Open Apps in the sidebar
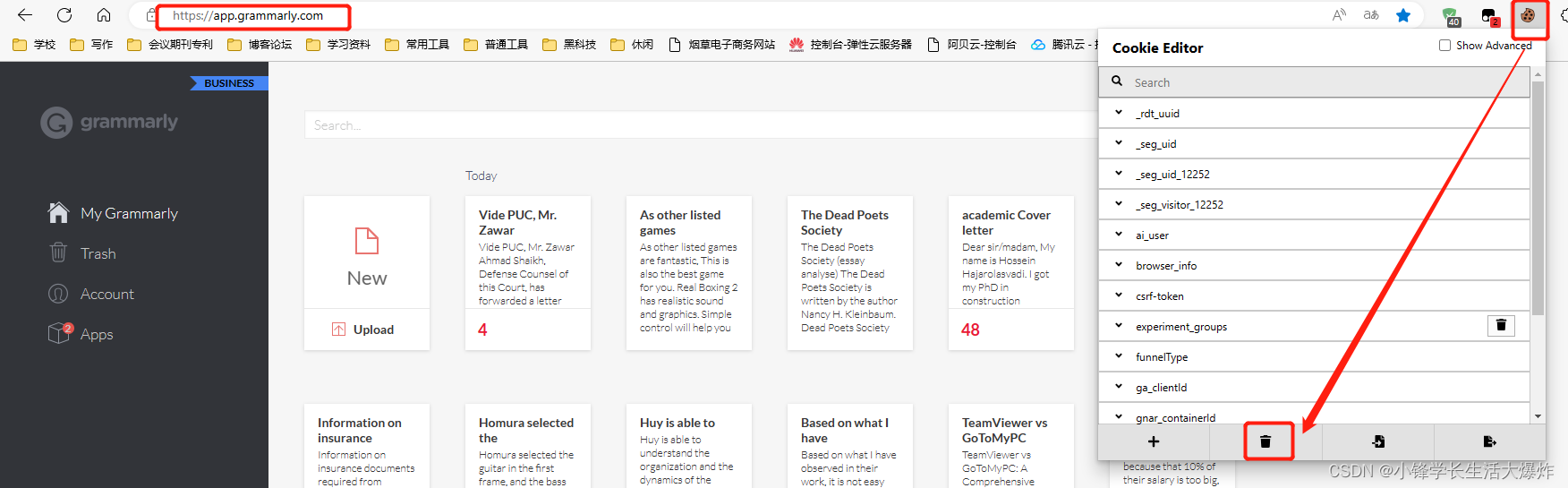 coord(81,334)
